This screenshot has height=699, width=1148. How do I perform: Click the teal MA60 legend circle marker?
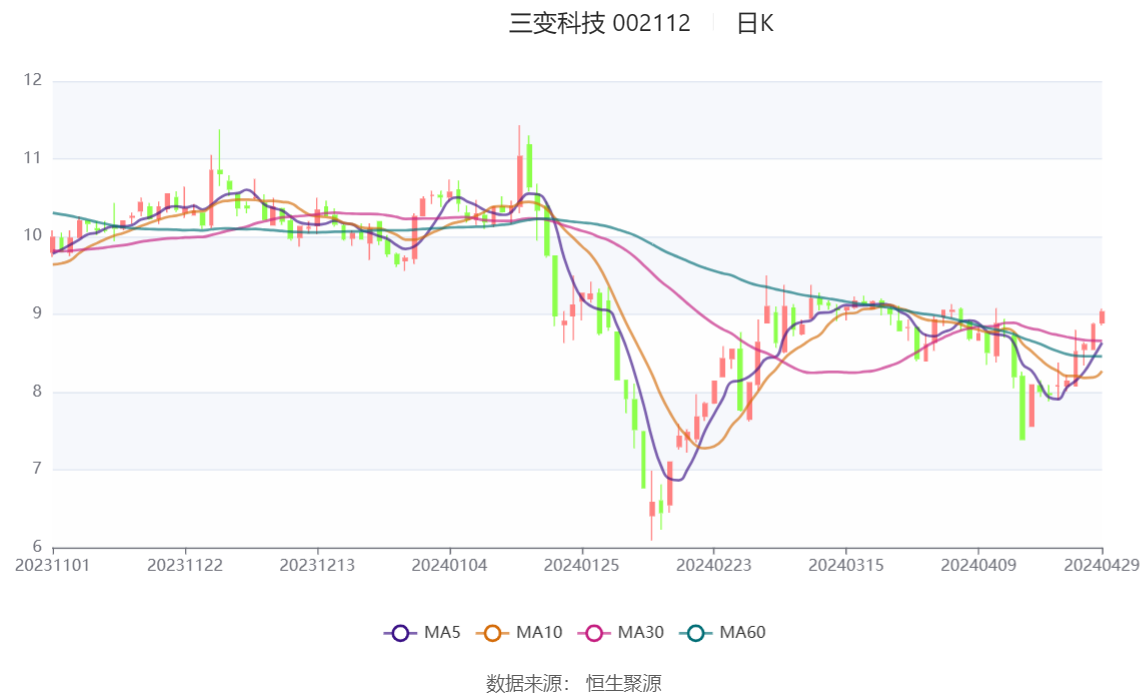pyautogui.click(x=696, y=632)
